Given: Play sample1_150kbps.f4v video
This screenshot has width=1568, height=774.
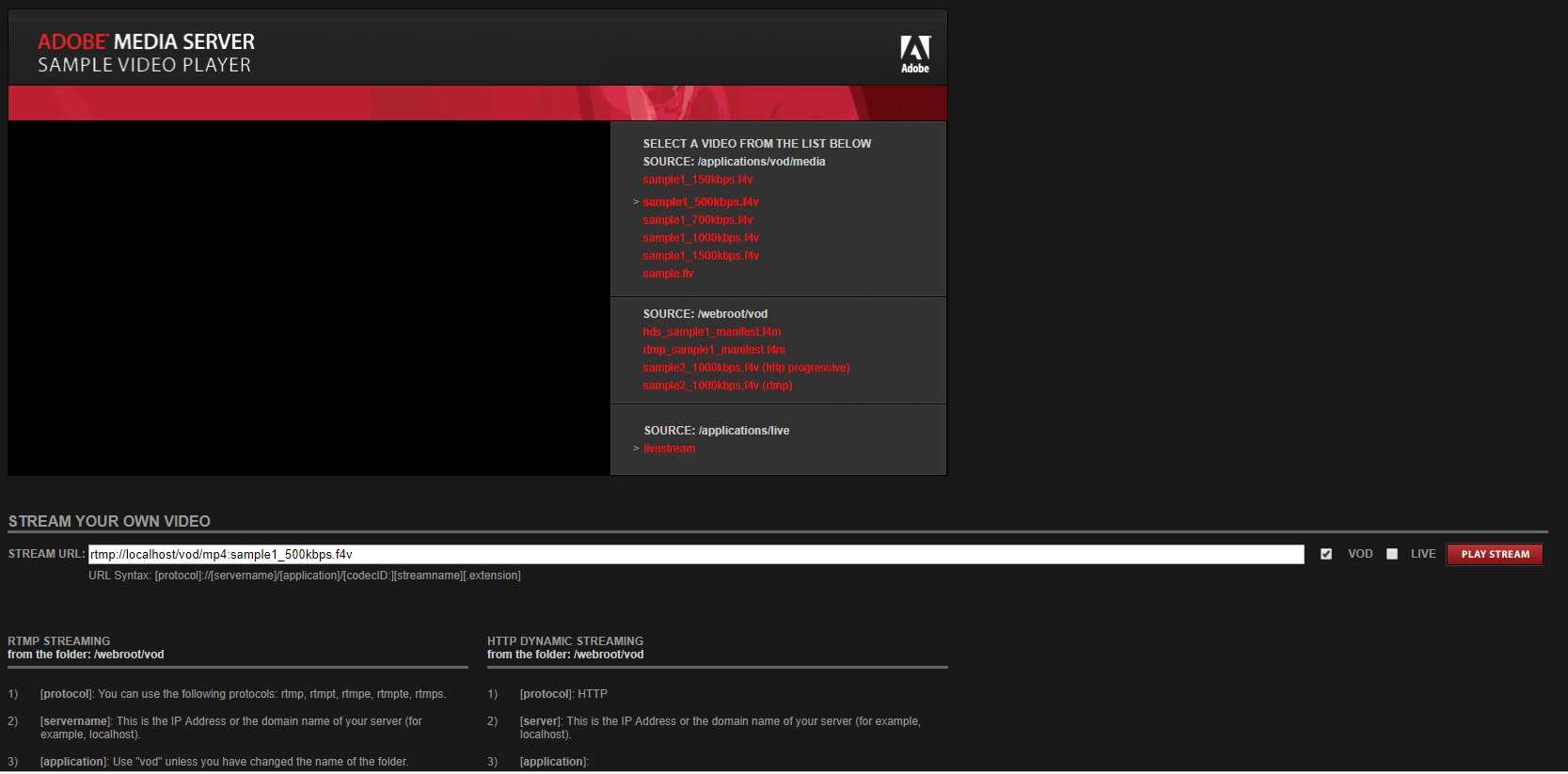Looking at the screenshot, I should click(x=698, y=180).
